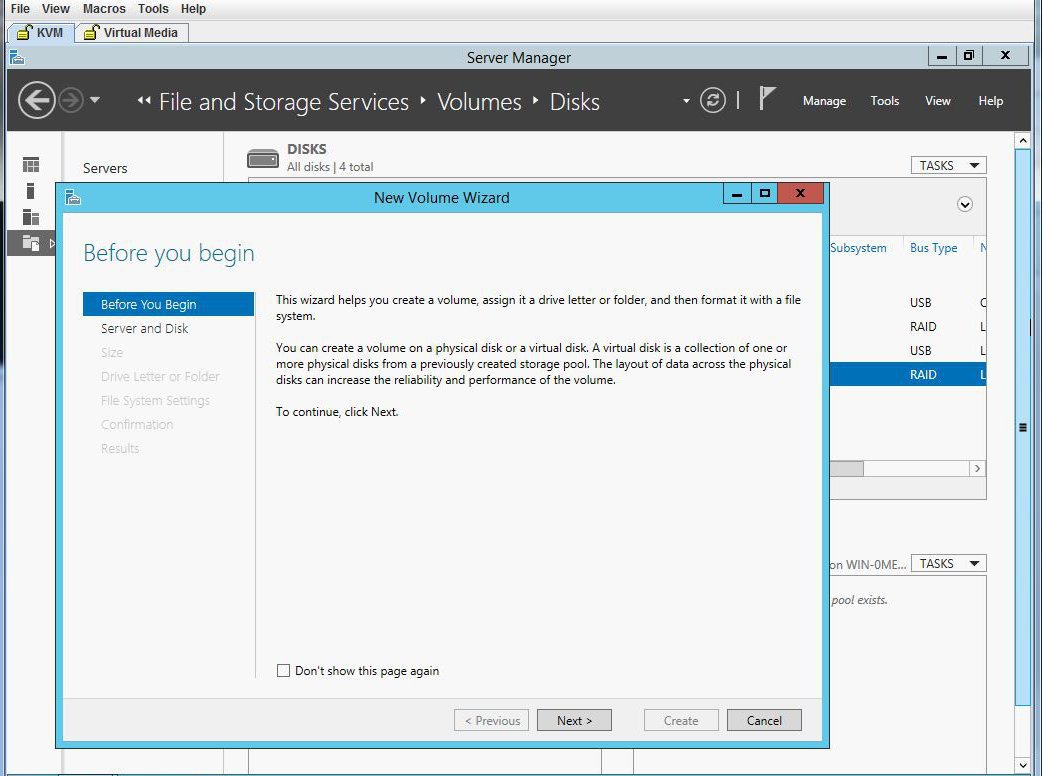
Task: Click the Server Manager vertical scrollbar down arrow
Action: tap(1022, 765)
